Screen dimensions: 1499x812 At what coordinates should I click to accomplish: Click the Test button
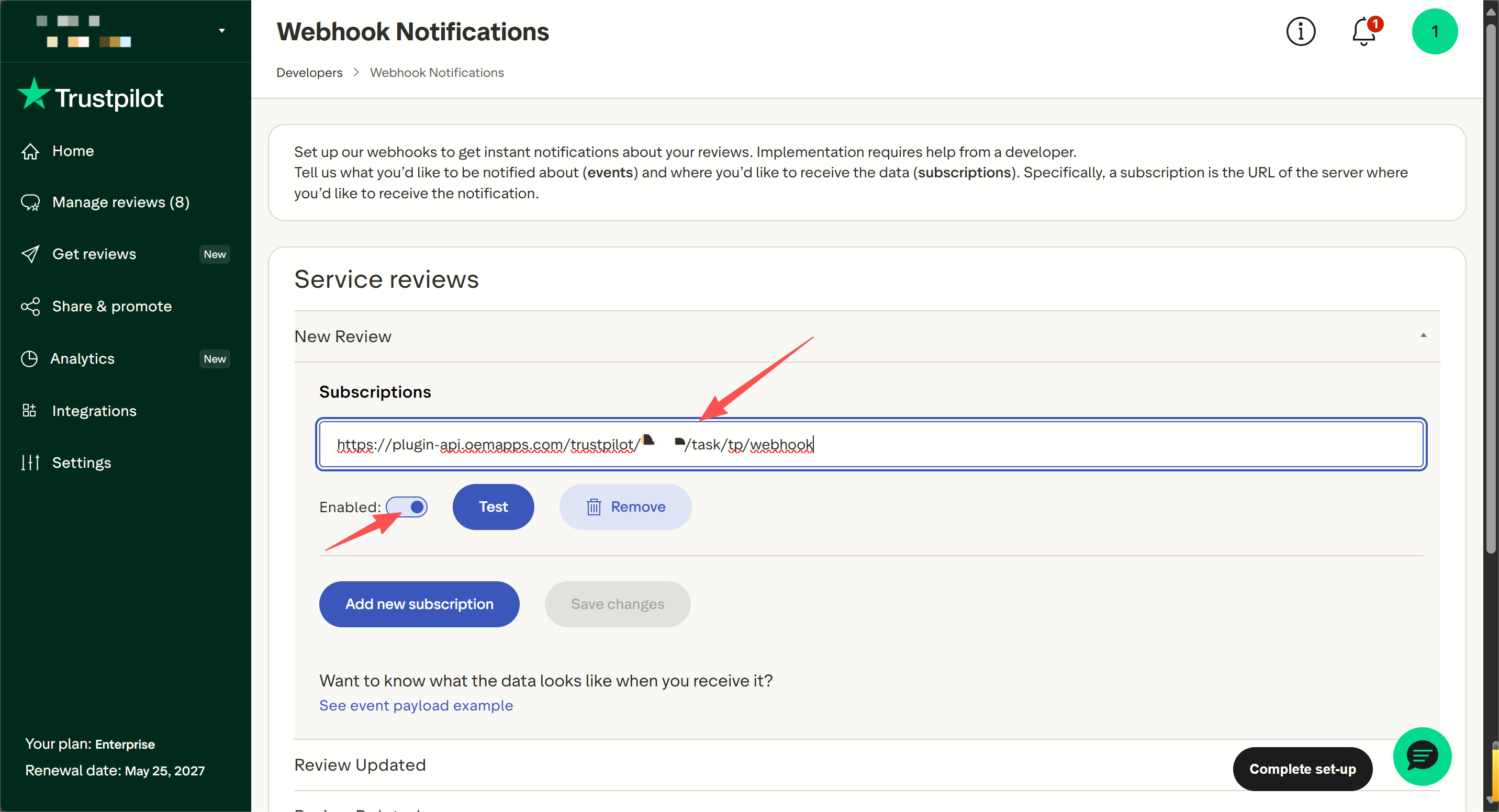(493, 507)
